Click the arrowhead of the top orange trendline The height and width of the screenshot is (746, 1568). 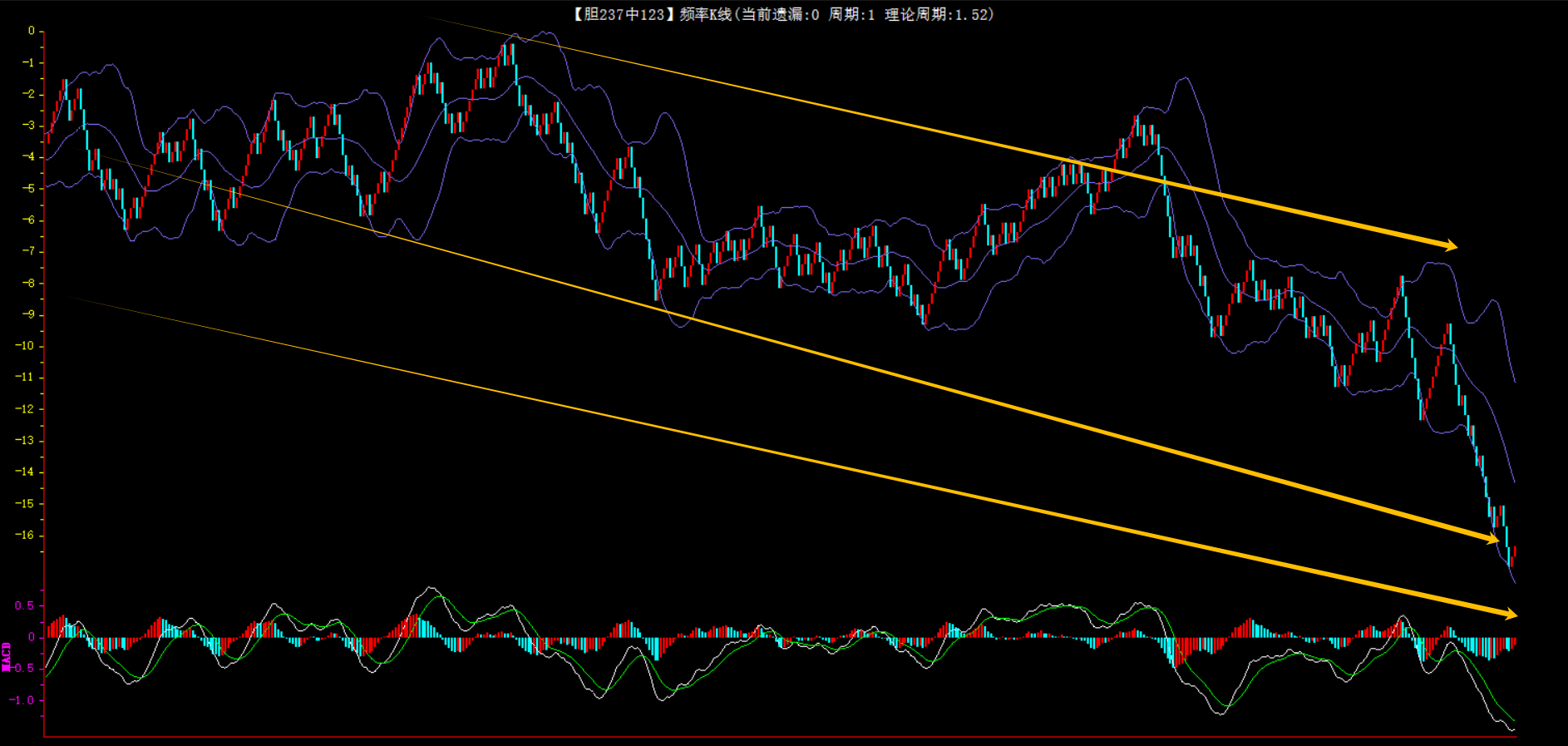[x=1451, y=245]
